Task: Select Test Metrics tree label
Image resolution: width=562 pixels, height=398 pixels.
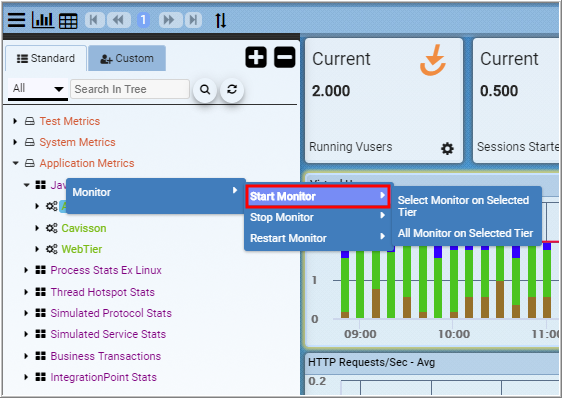Action: coord(70,121)
